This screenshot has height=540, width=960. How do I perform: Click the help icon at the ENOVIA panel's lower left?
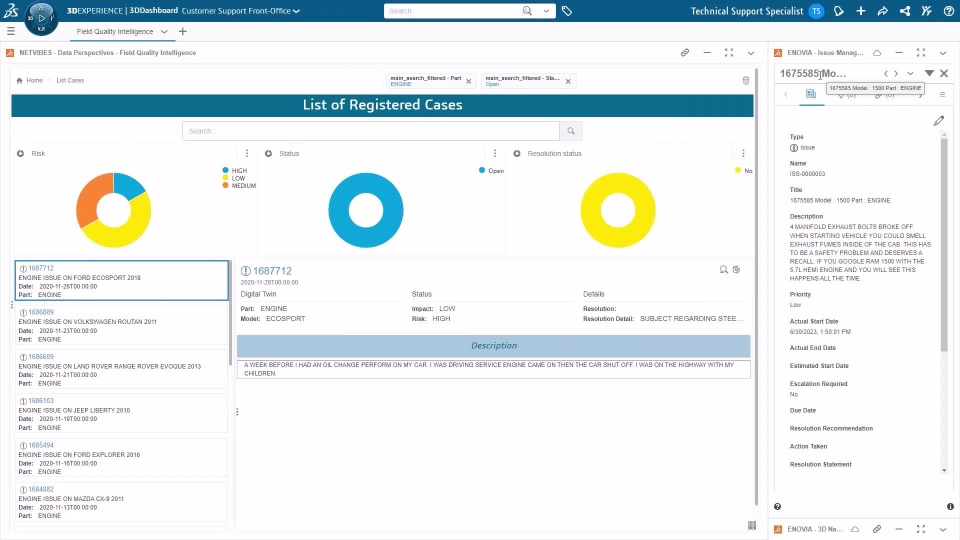pyautogui.click(x=778, y=506)
